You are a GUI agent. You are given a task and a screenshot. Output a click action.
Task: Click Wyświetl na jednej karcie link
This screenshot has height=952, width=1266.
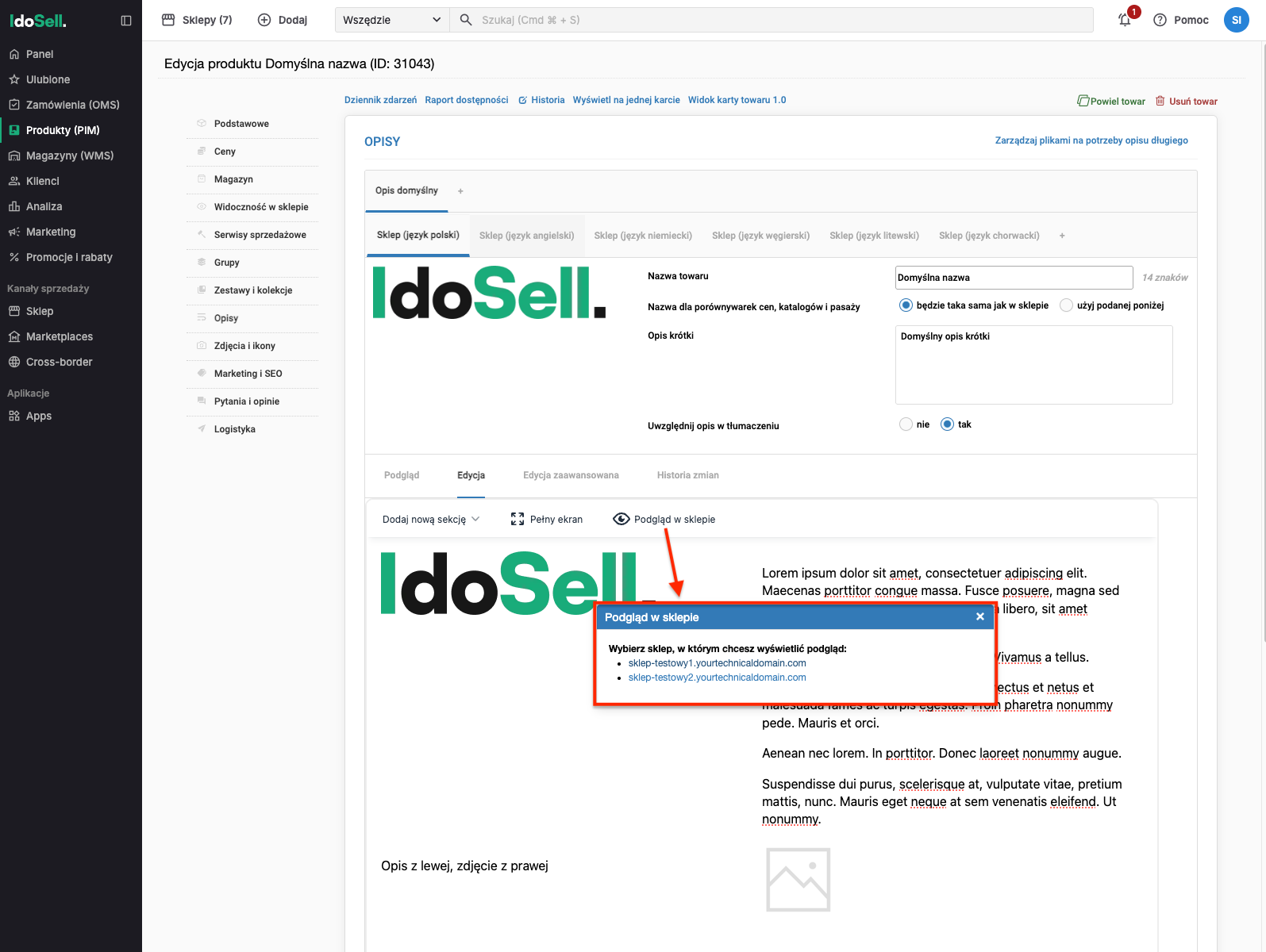(626, 100)
